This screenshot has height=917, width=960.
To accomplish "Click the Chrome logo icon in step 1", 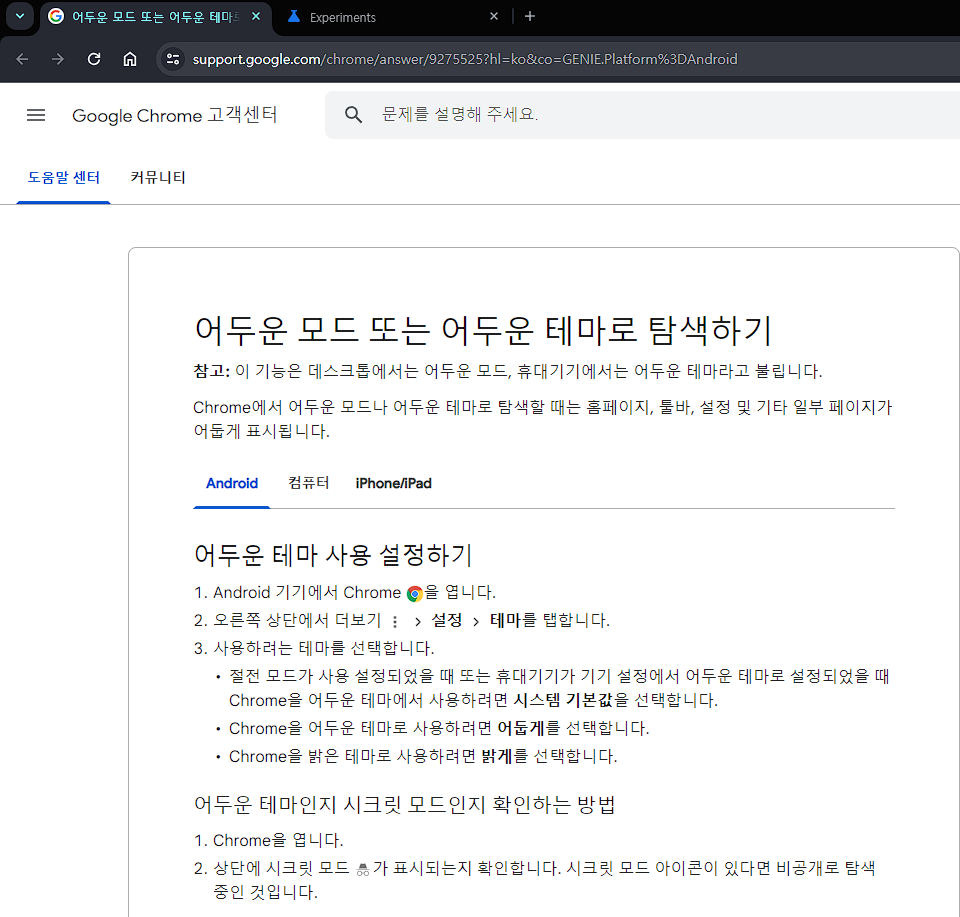I will click(x=415, y=594).
